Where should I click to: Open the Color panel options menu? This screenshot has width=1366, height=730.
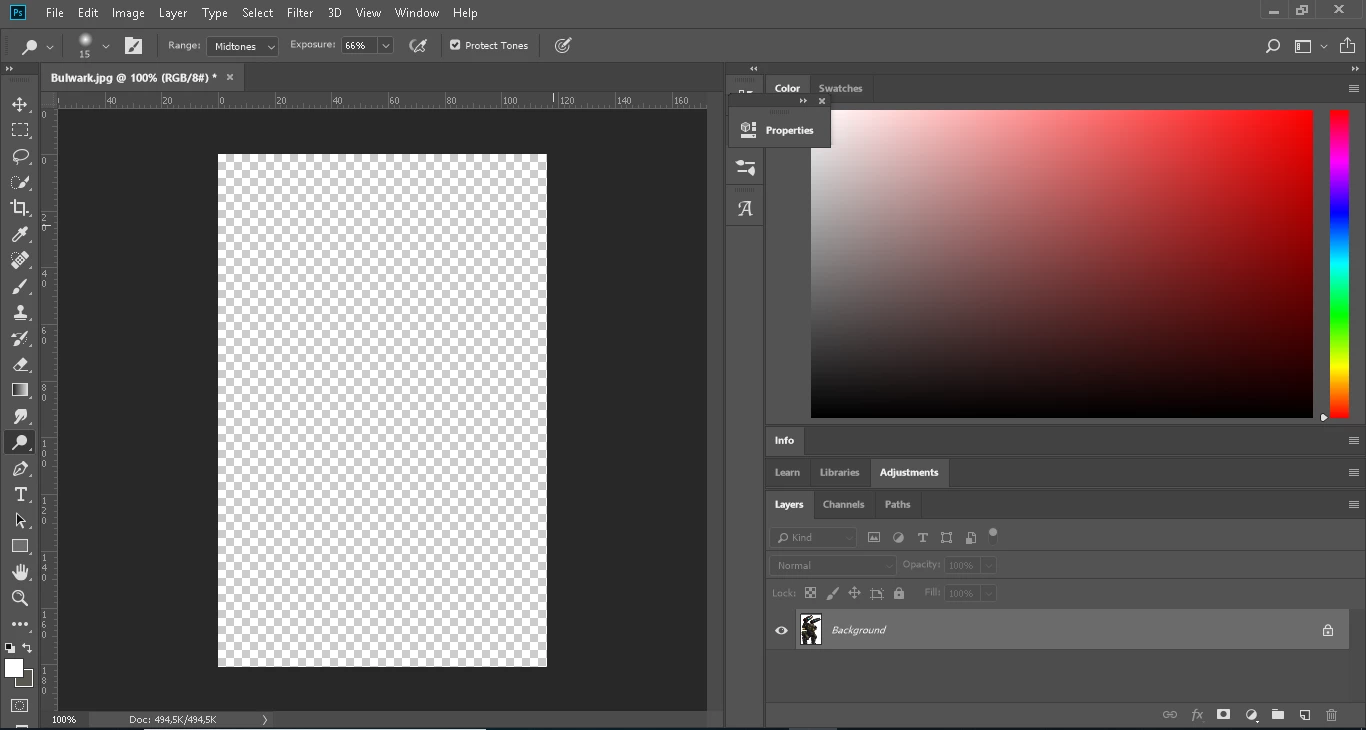[x=1354, y=89]
